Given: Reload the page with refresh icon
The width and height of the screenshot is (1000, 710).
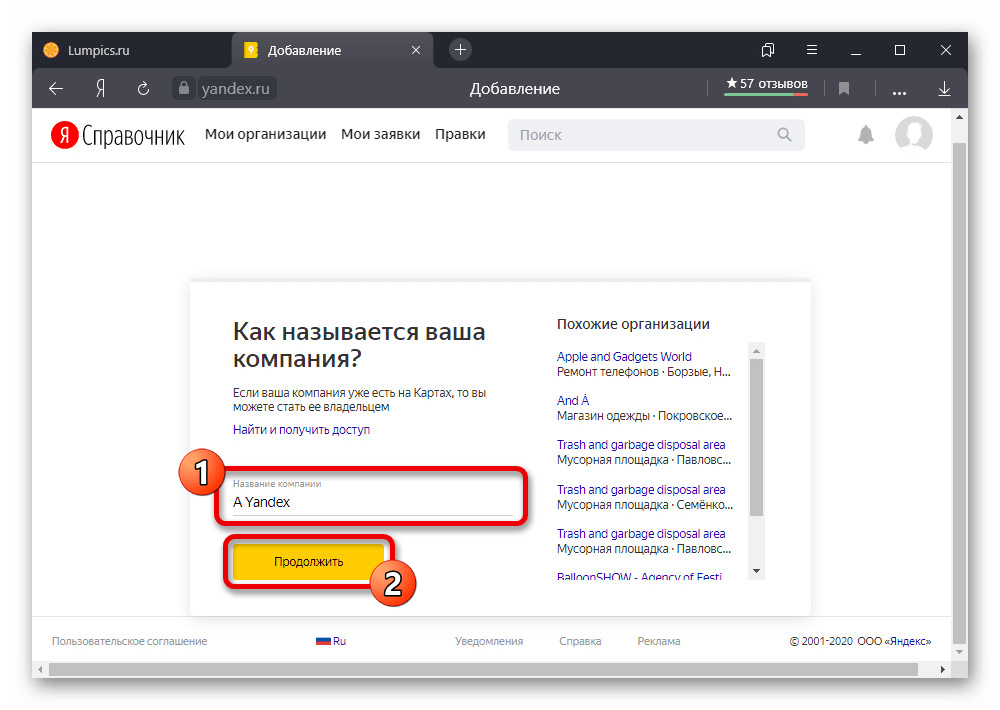Looking at the screenshot, I should tap(143, 88).
